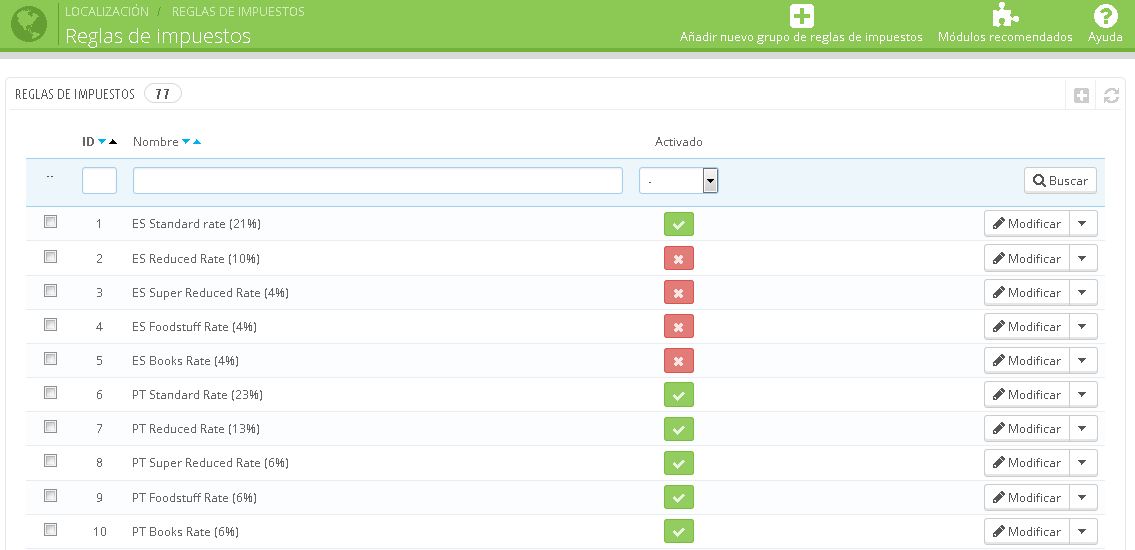Open actions menu for ES Foodstuff Rate
This screenshot has width=1135, height=550.
1083,326
